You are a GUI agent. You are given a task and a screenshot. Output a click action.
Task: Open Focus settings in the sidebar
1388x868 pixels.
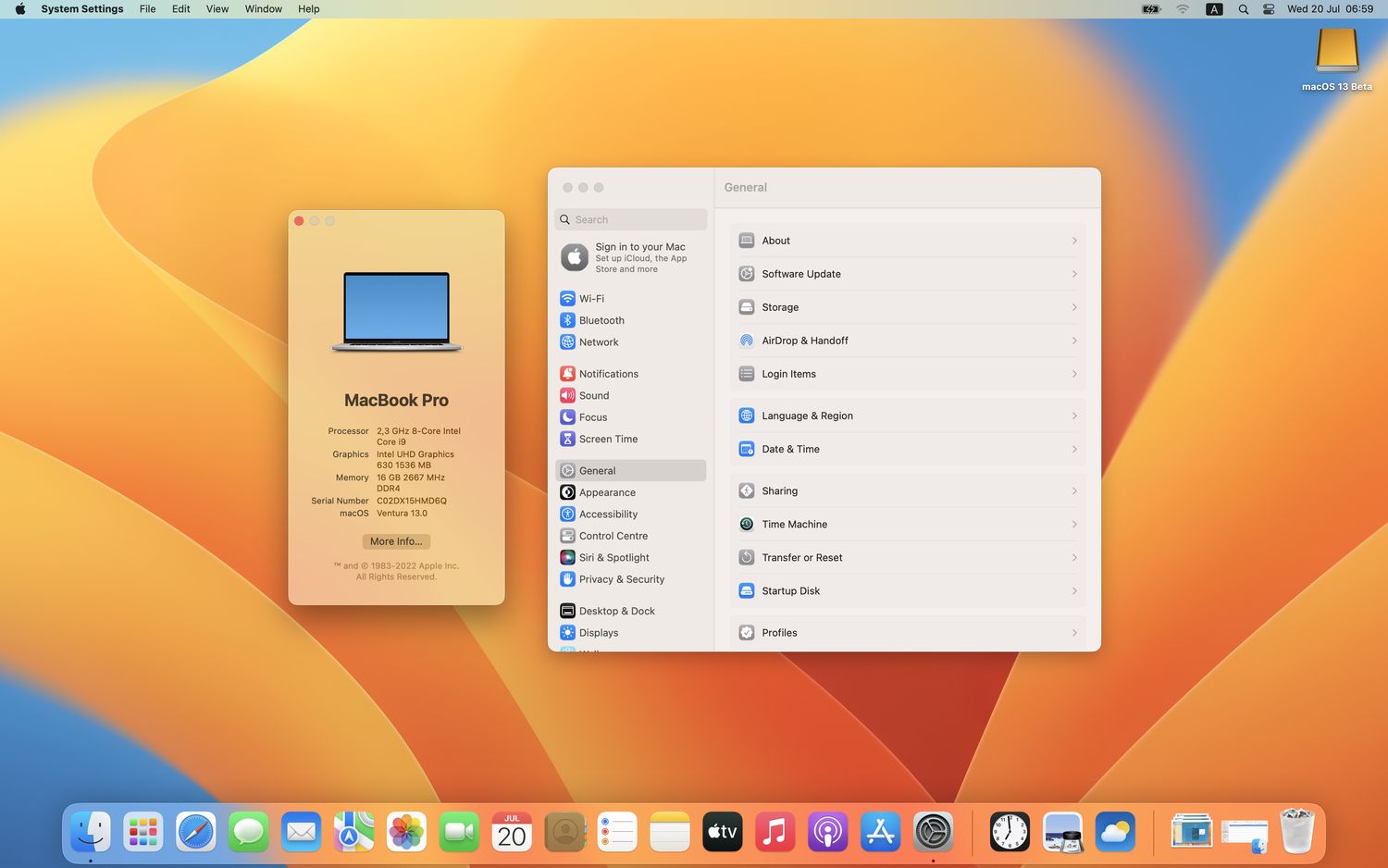630,417
